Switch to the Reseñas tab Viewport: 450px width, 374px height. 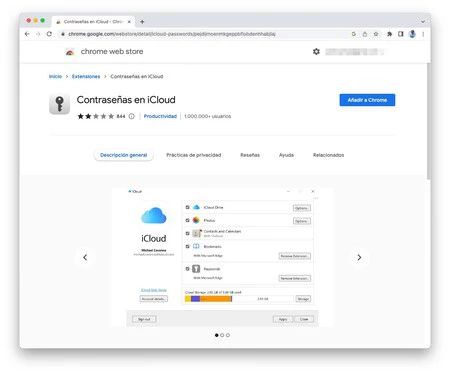click(250, 155)
